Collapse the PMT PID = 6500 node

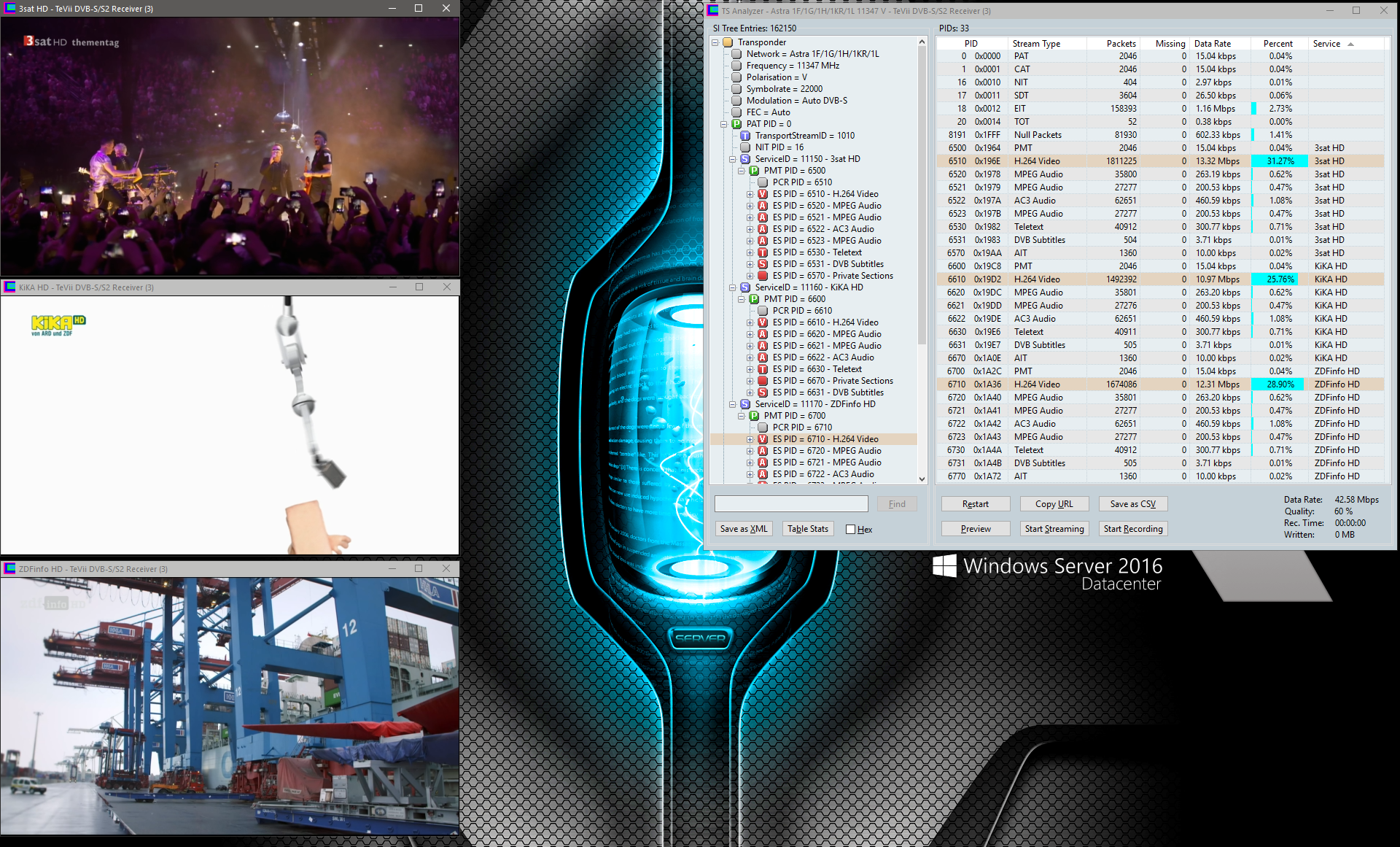[742, 171]
